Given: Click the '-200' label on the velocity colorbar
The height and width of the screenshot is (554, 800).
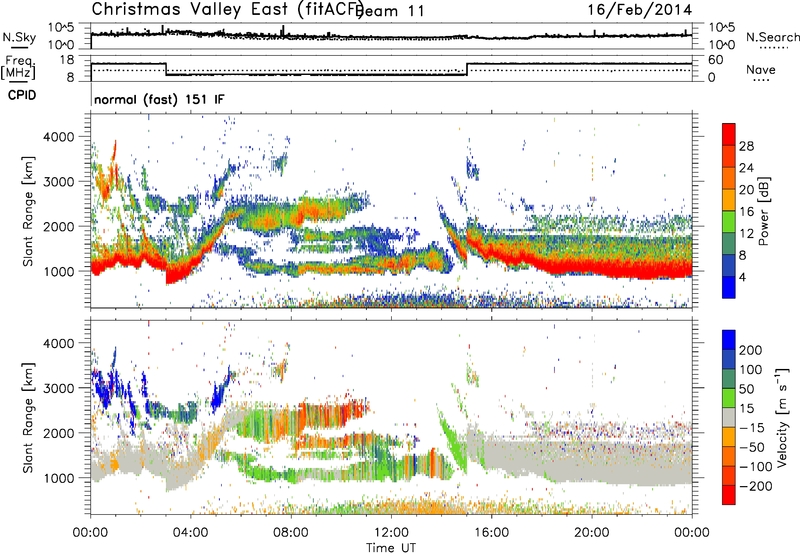Looking at the screenshot, I should tap(756, 486).
